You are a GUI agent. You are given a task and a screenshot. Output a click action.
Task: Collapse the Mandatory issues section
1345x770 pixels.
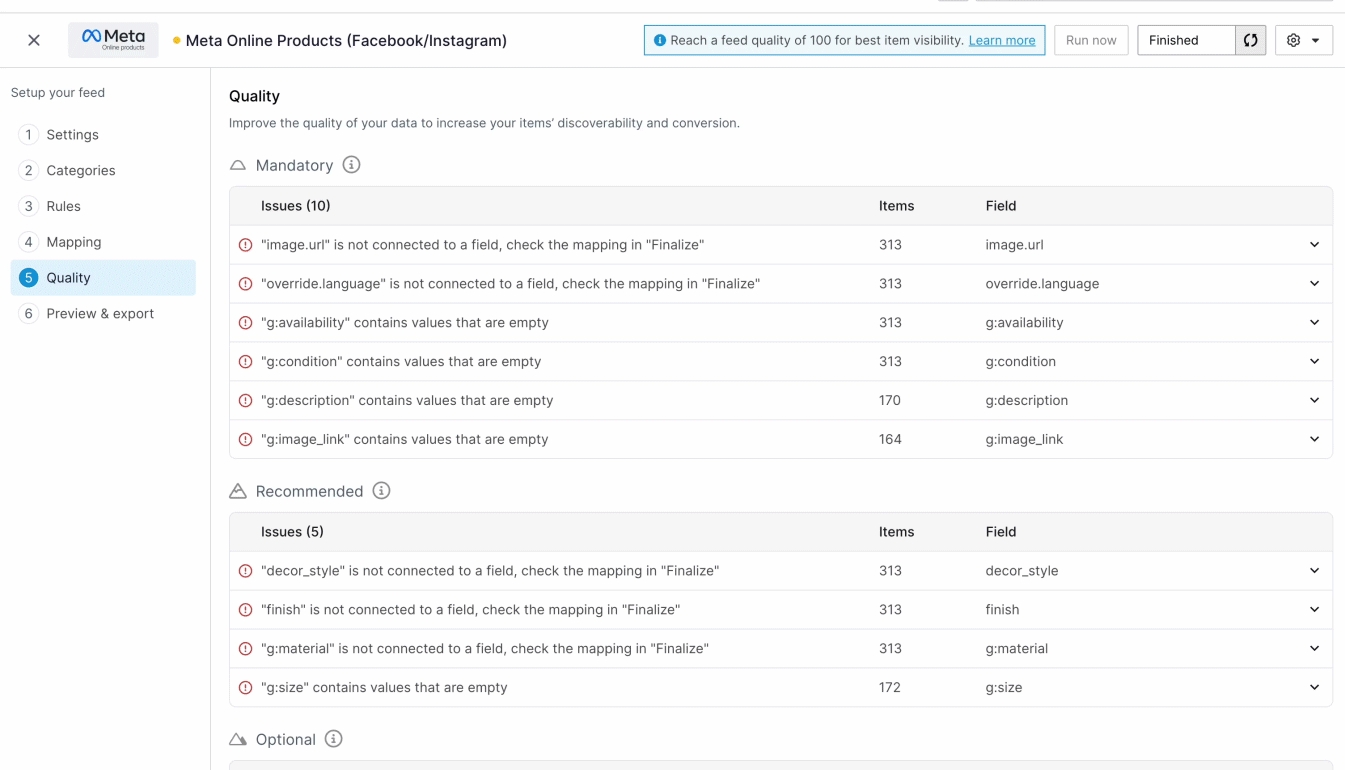point(237,164)
